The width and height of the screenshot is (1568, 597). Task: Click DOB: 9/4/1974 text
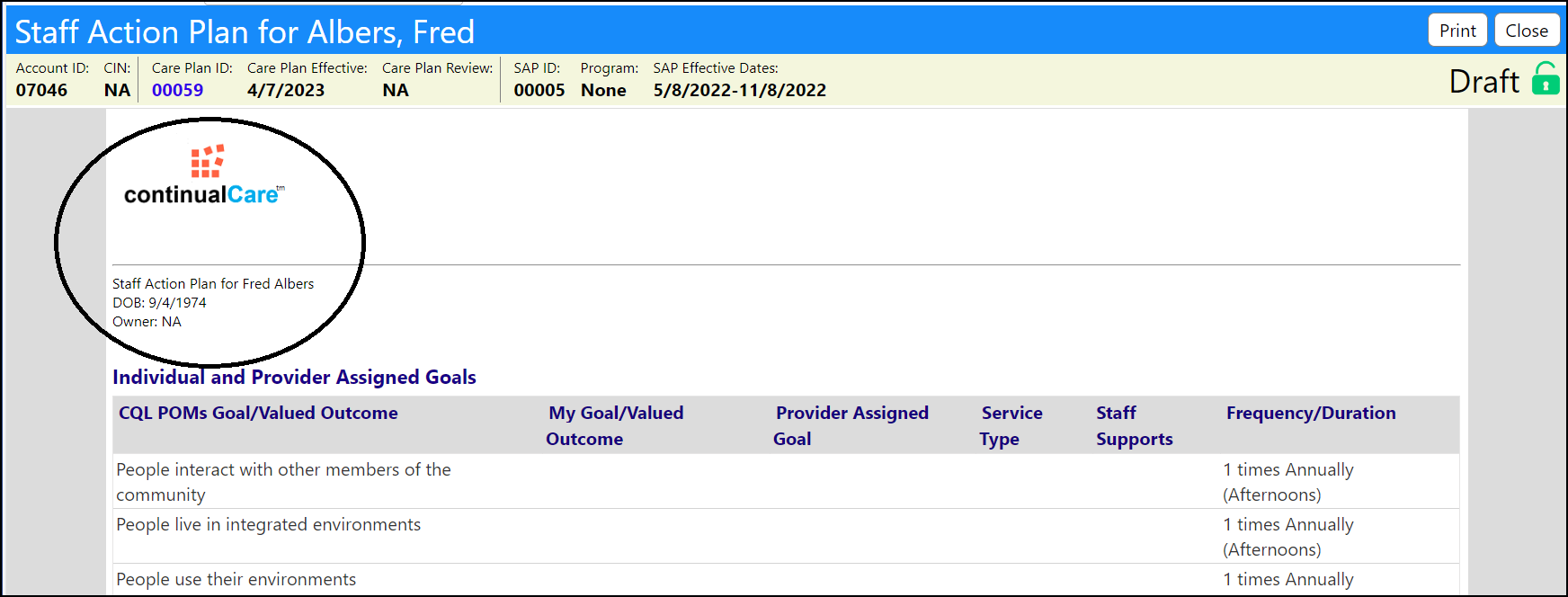pos(159,302)
